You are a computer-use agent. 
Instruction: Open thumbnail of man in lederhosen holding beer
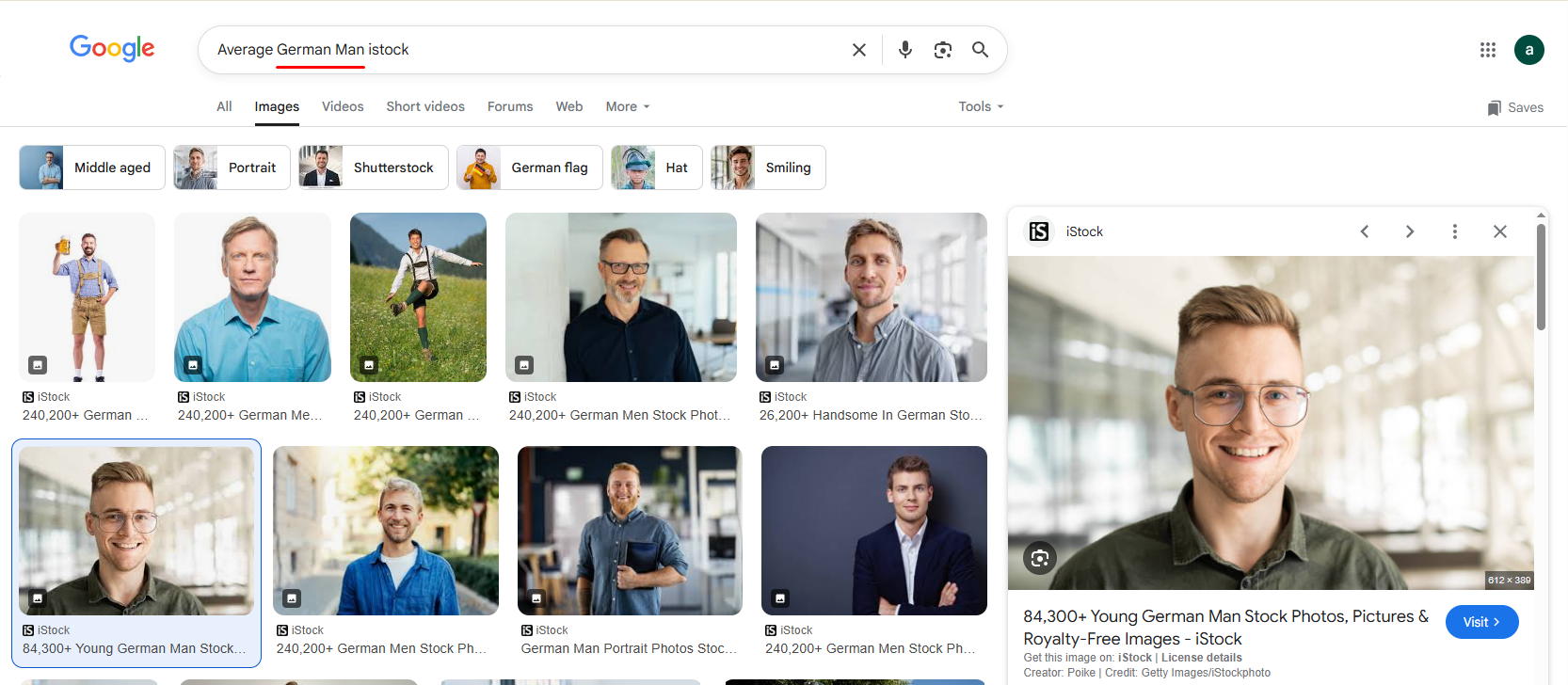tap(87, 296)
